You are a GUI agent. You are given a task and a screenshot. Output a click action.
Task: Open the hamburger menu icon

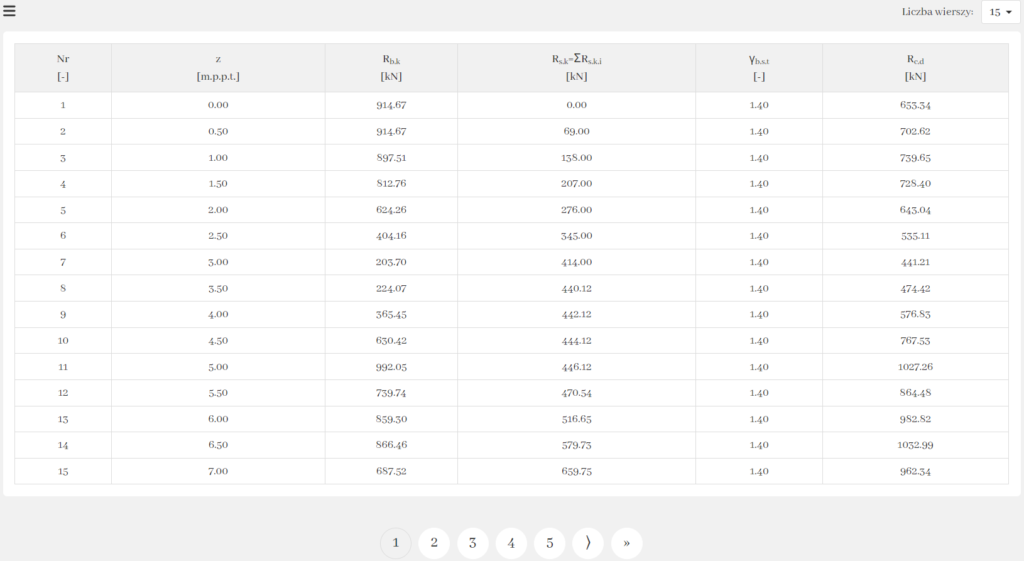9,12
